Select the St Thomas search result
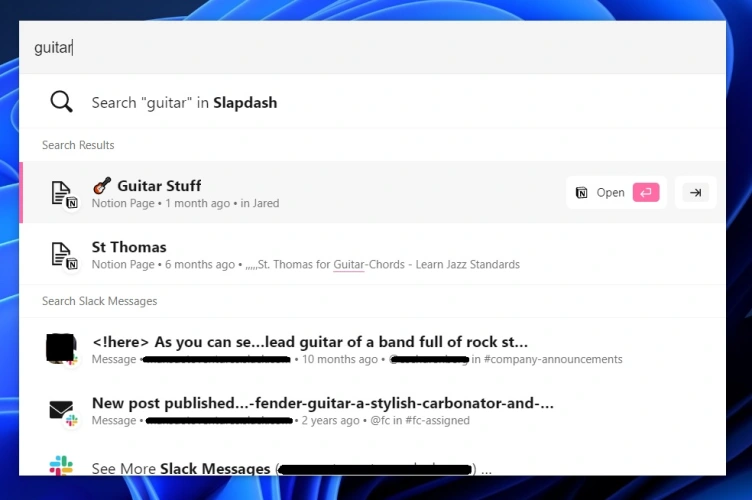The height and width of the screenshot is (500, 752). click(x=129, y=247)
